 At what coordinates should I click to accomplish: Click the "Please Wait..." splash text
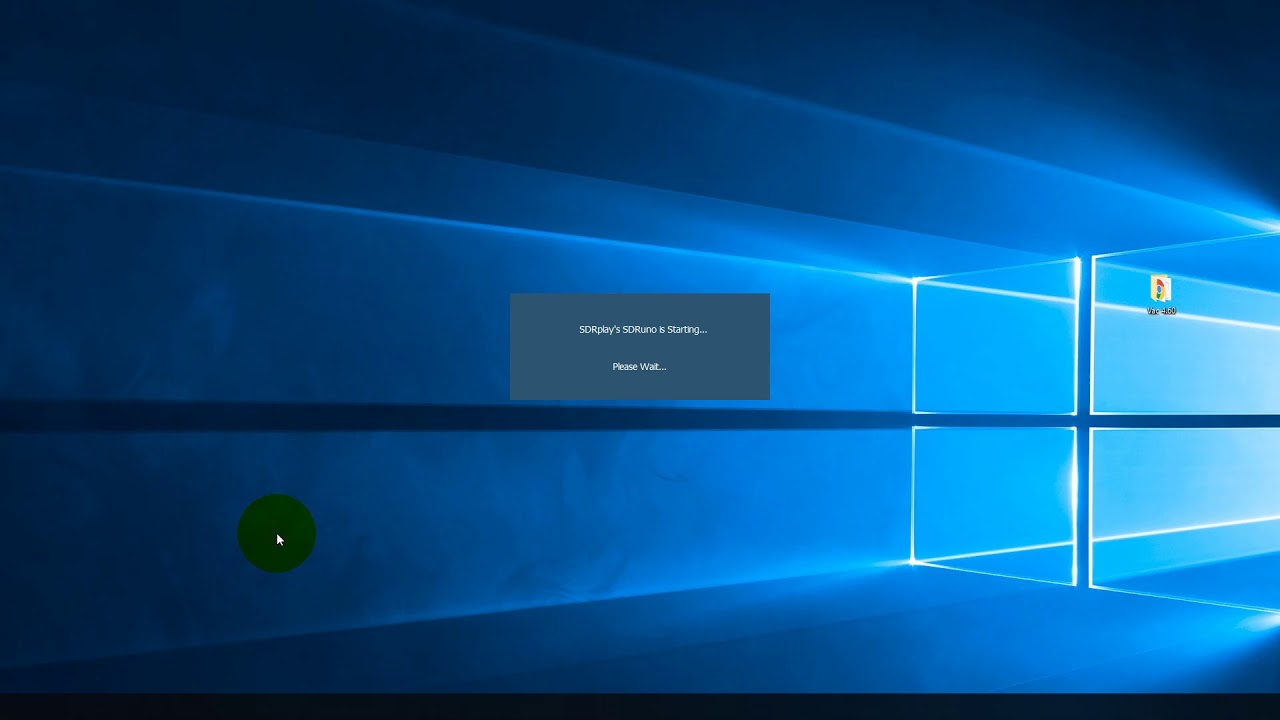point(639,366)
